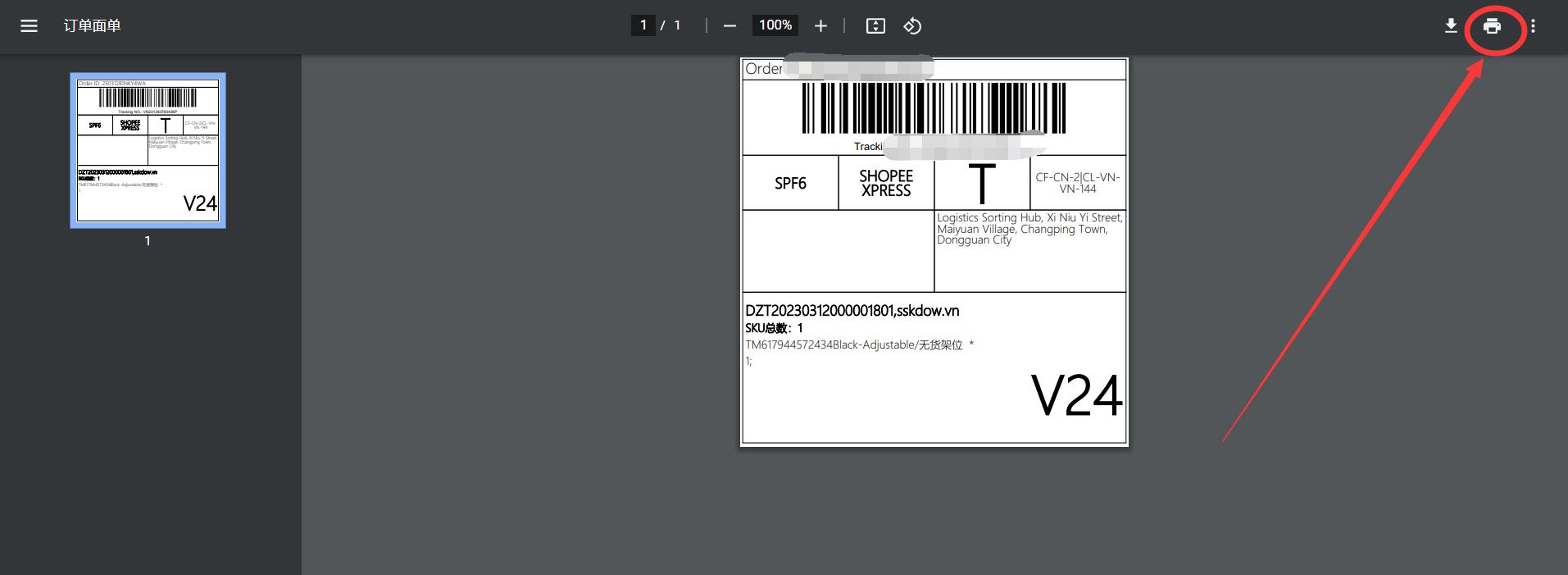Print the shipping label
Image resolution: width=1568 pixels, height=575 pixels.
(1492, 26)
